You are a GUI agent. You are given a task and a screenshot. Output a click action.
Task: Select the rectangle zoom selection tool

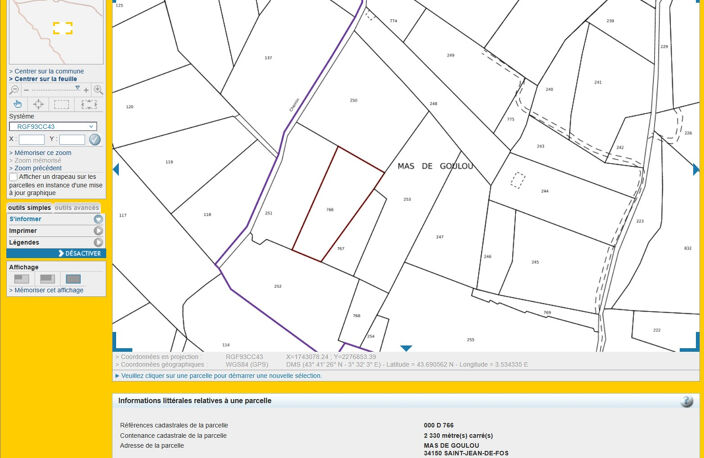[62, 105]
